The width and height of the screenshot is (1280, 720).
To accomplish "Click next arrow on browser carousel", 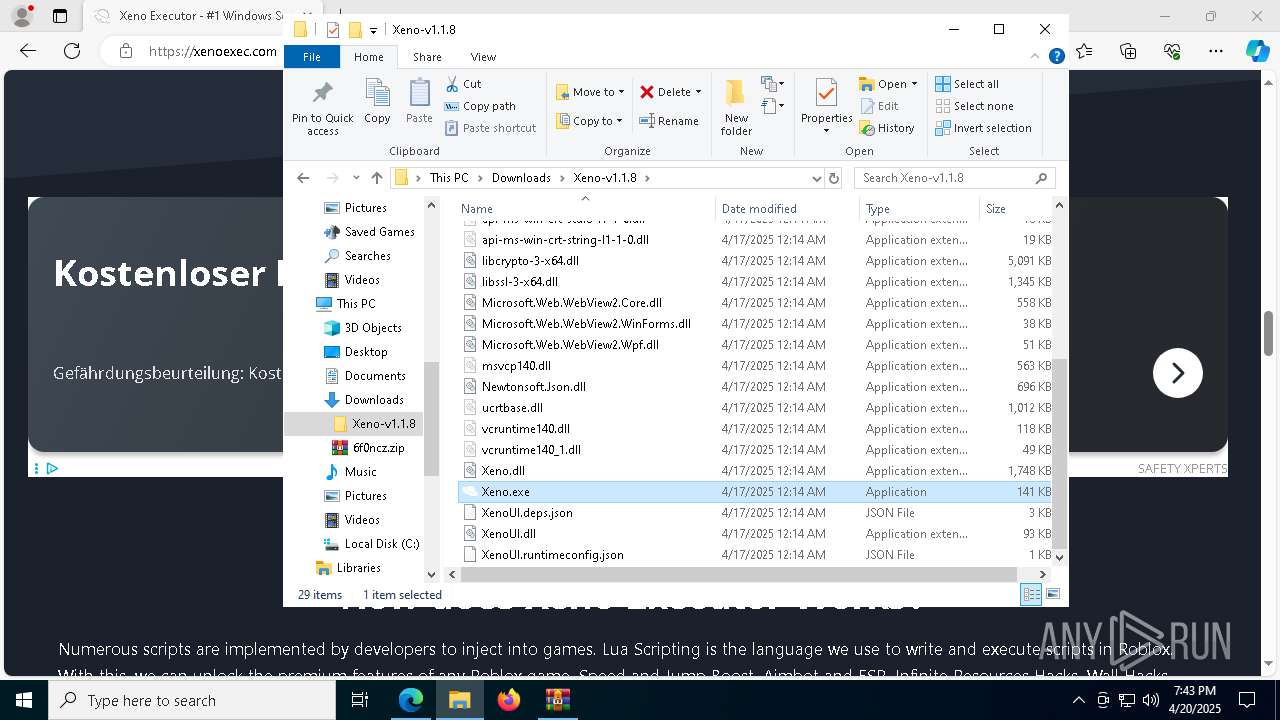I will pyautogui.click(x=1177, y=373).
